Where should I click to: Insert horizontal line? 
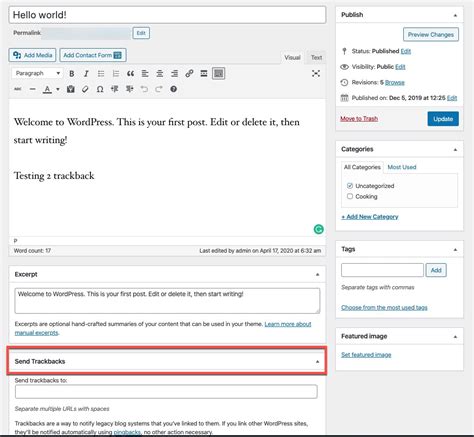coord(32,89)
